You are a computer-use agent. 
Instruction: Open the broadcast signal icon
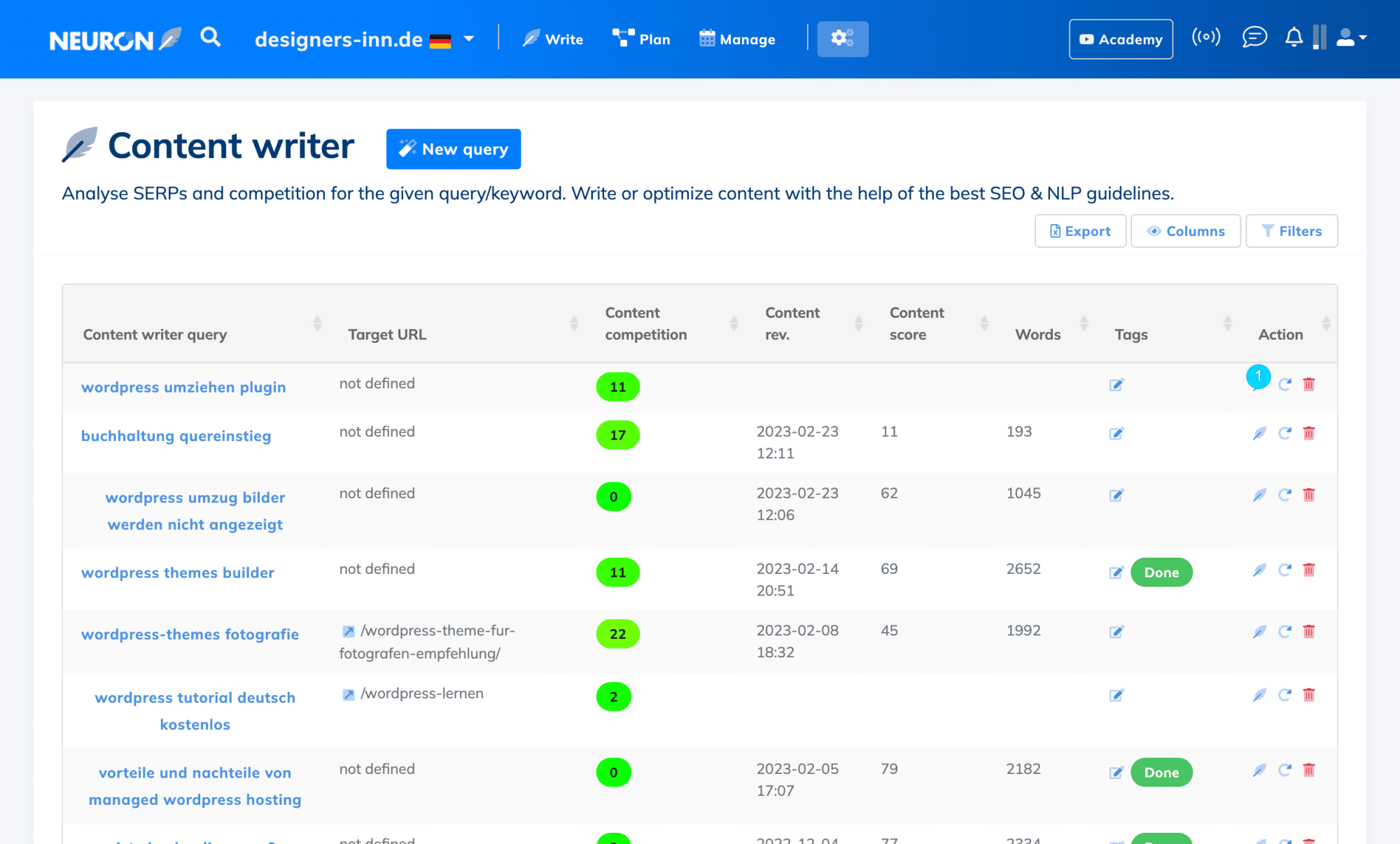[1206, 37]
